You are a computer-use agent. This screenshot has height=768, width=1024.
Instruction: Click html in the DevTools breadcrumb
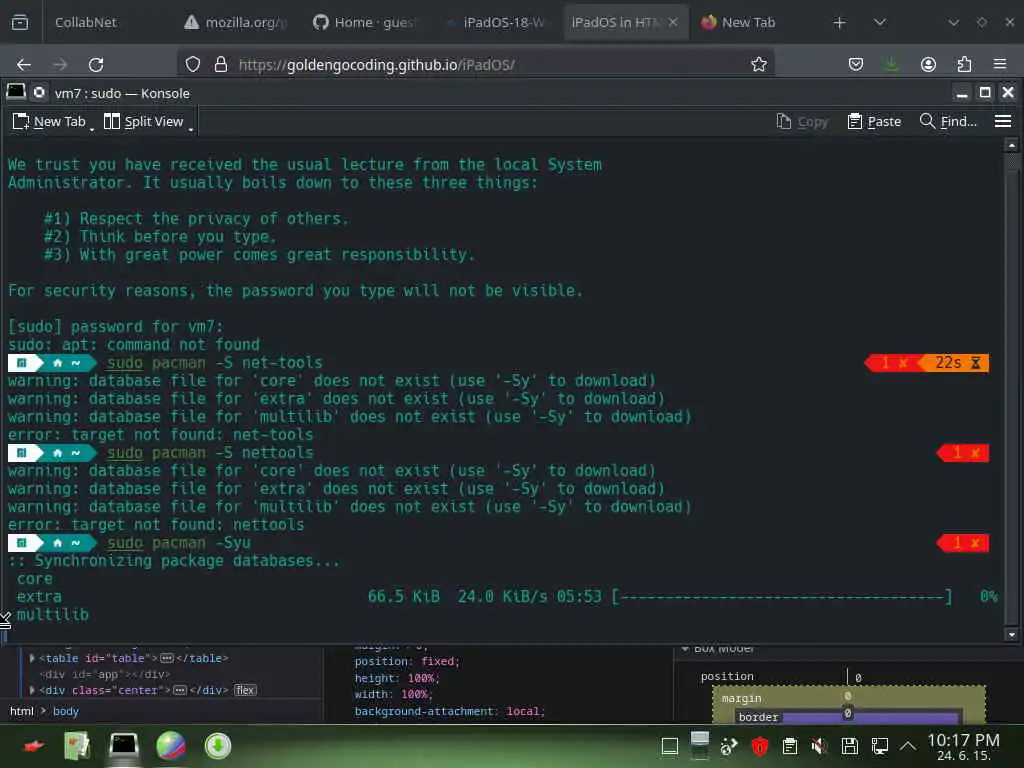pos(22,711)
